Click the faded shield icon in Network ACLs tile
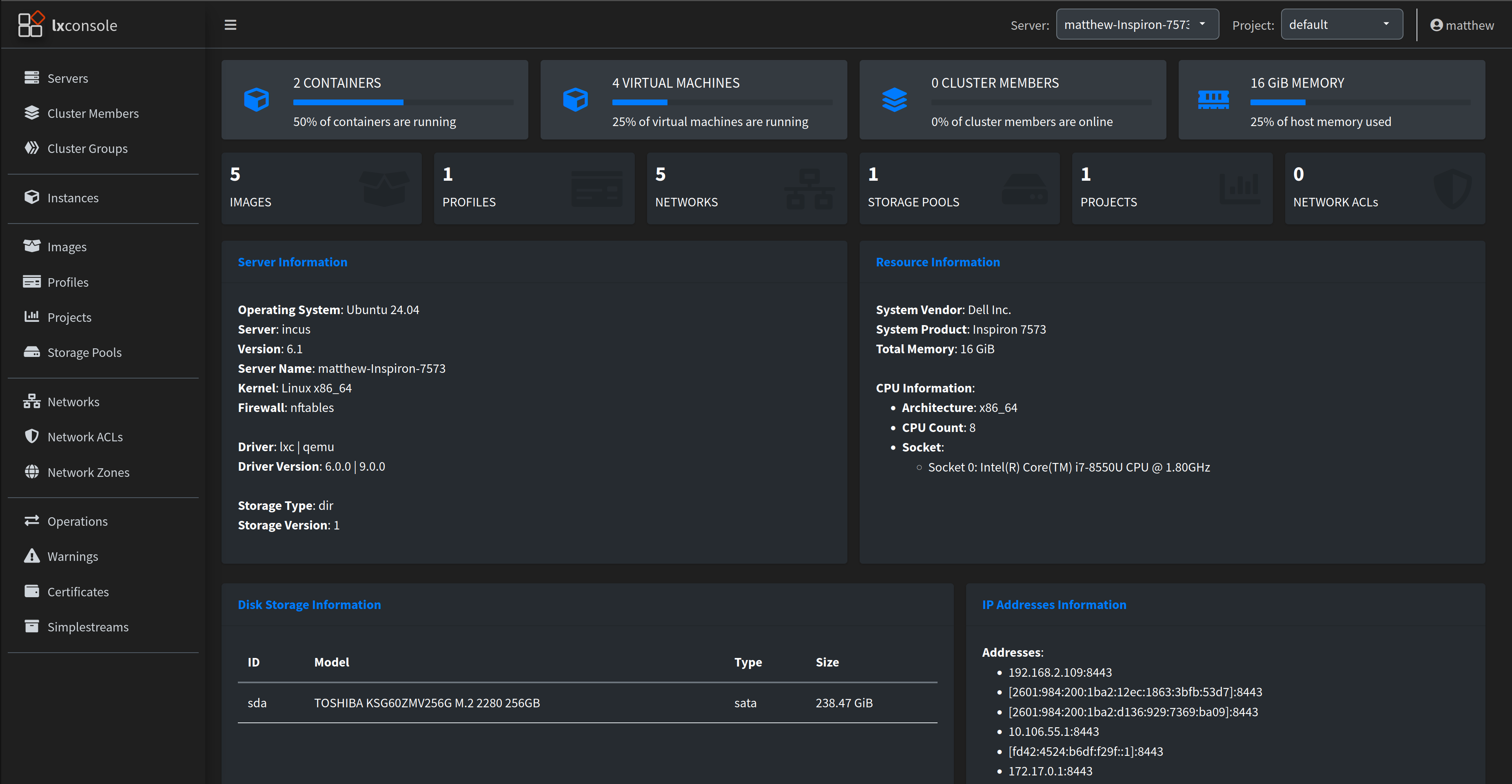Screen dimensions: 1512x784 click(x=1453, y=188)
